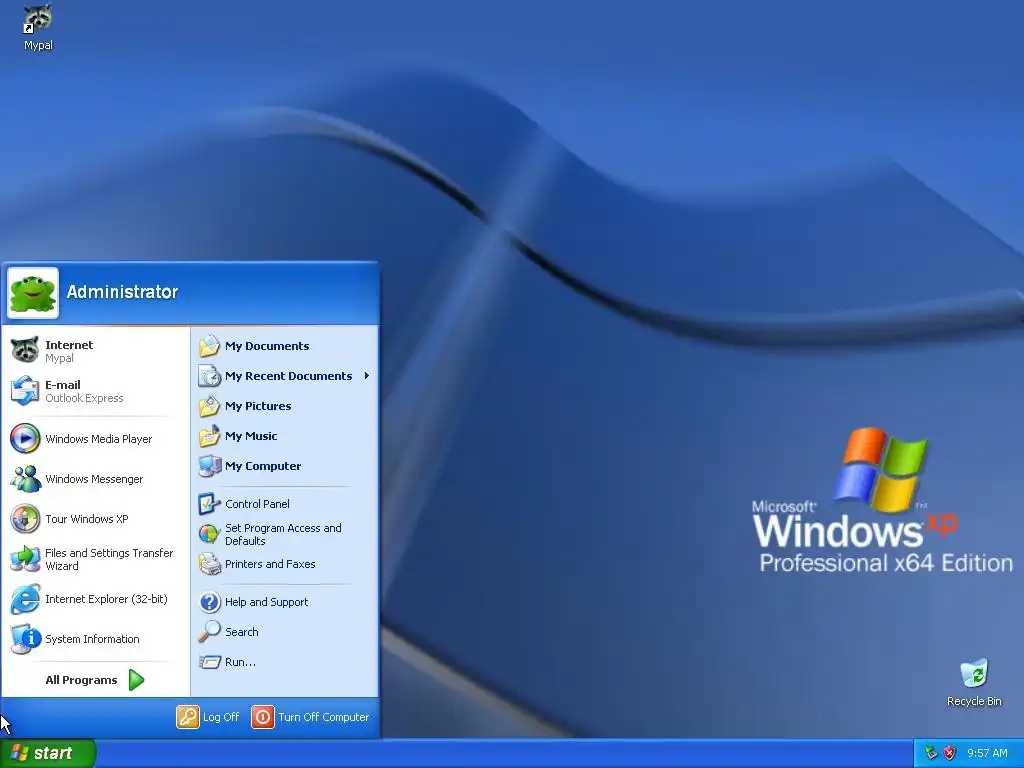This screenshot has width=1024, height=768.
Task: Click My Recent Documents icon
Action: coord(210,376)
